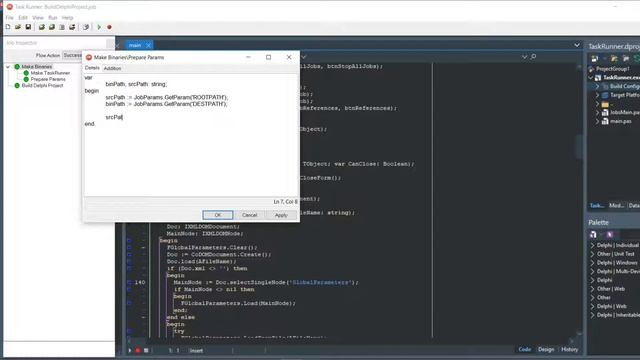Click the Open folder icon in Task Runner toolbar

click(x=18, y=27)
